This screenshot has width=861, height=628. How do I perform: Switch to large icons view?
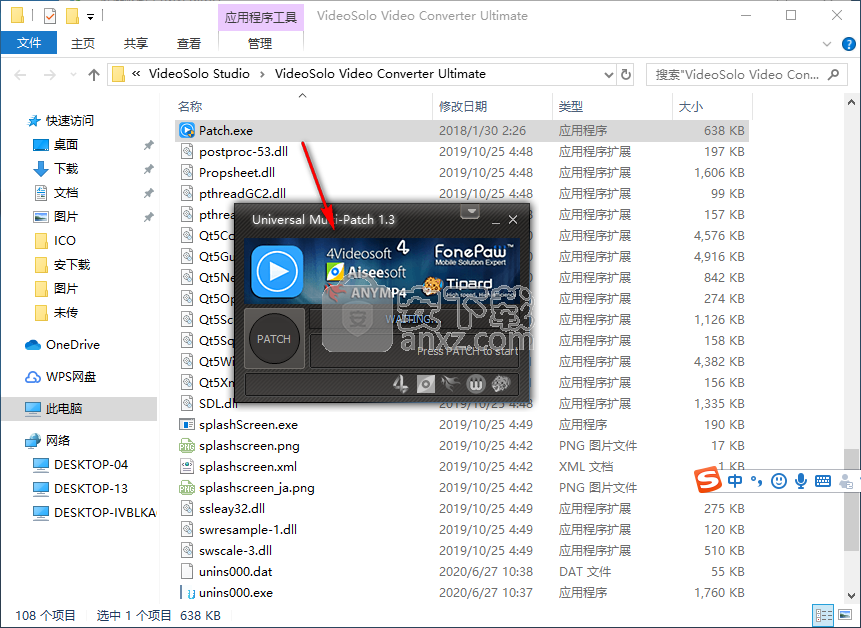coord(845,615)
